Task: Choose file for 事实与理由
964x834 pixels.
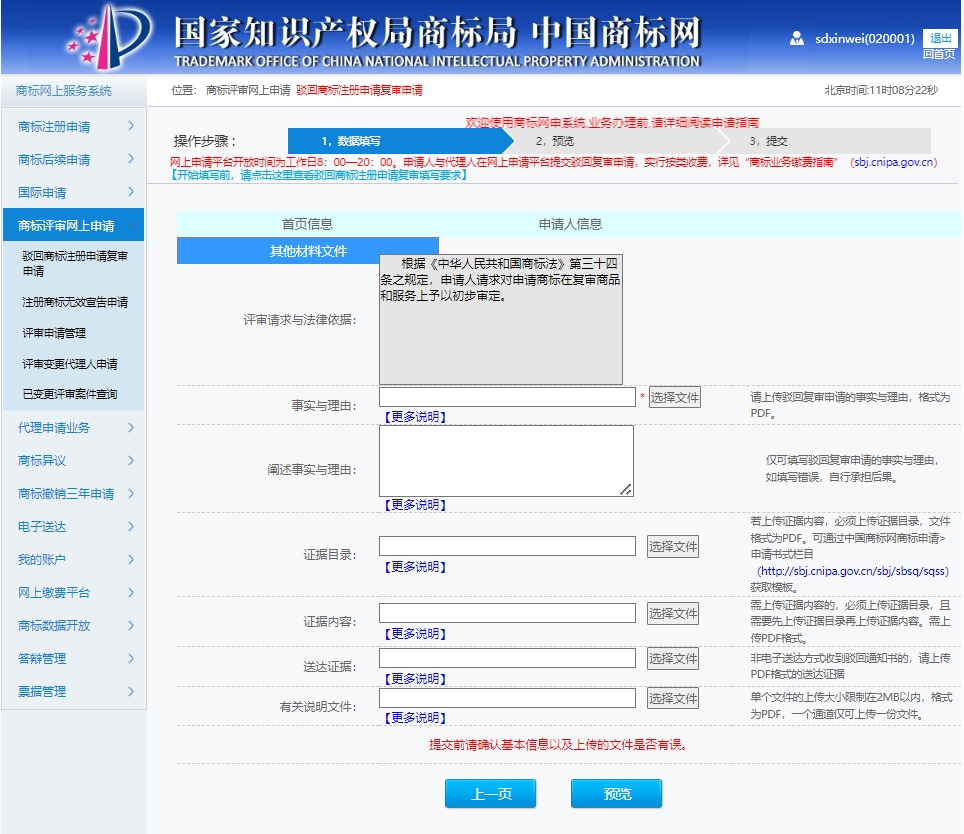Action: (674, 397)
